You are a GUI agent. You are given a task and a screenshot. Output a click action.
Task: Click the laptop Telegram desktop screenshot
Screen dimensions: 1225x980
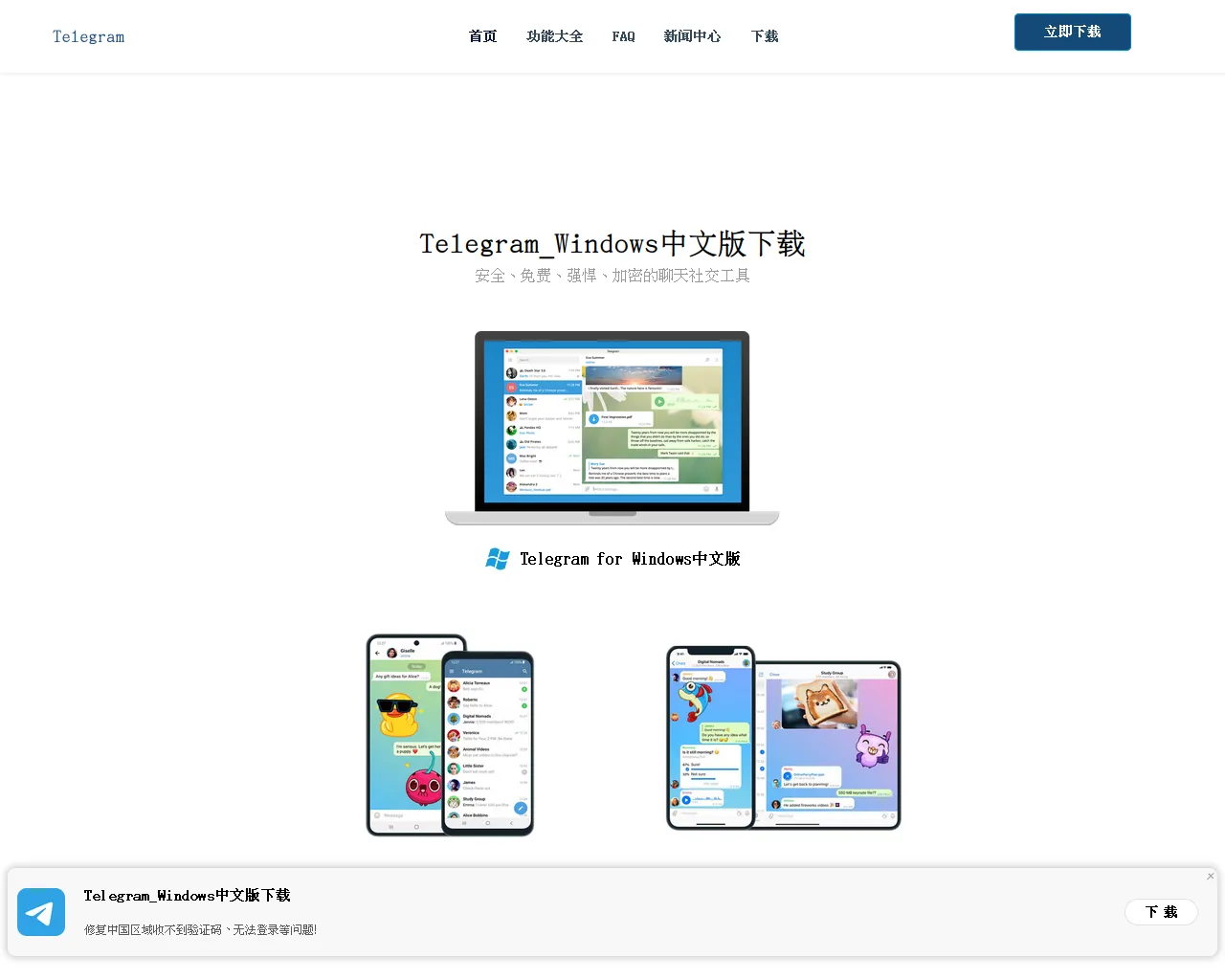coord(612,428)
